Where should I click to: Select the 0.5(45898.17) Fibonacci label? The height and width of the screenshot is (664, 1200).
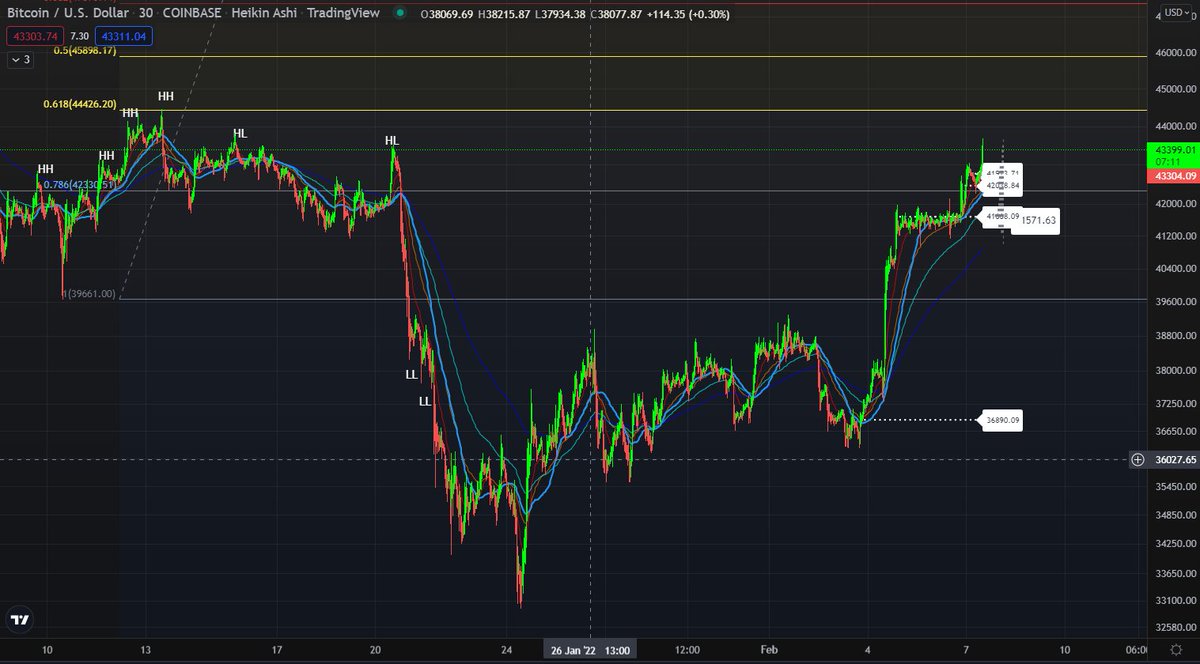(x=86, y=50)
